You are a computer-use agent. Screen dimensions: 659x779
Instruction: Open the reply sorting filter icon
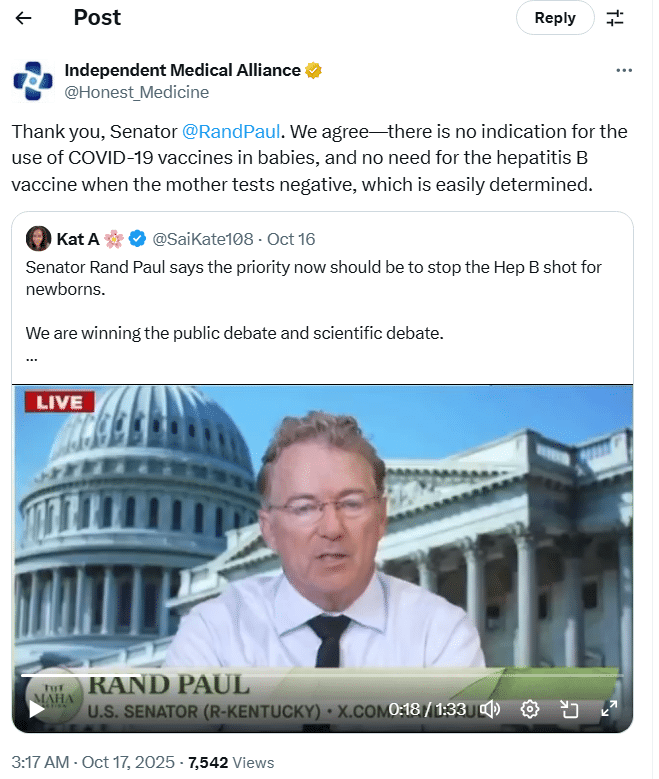[615, 18]
